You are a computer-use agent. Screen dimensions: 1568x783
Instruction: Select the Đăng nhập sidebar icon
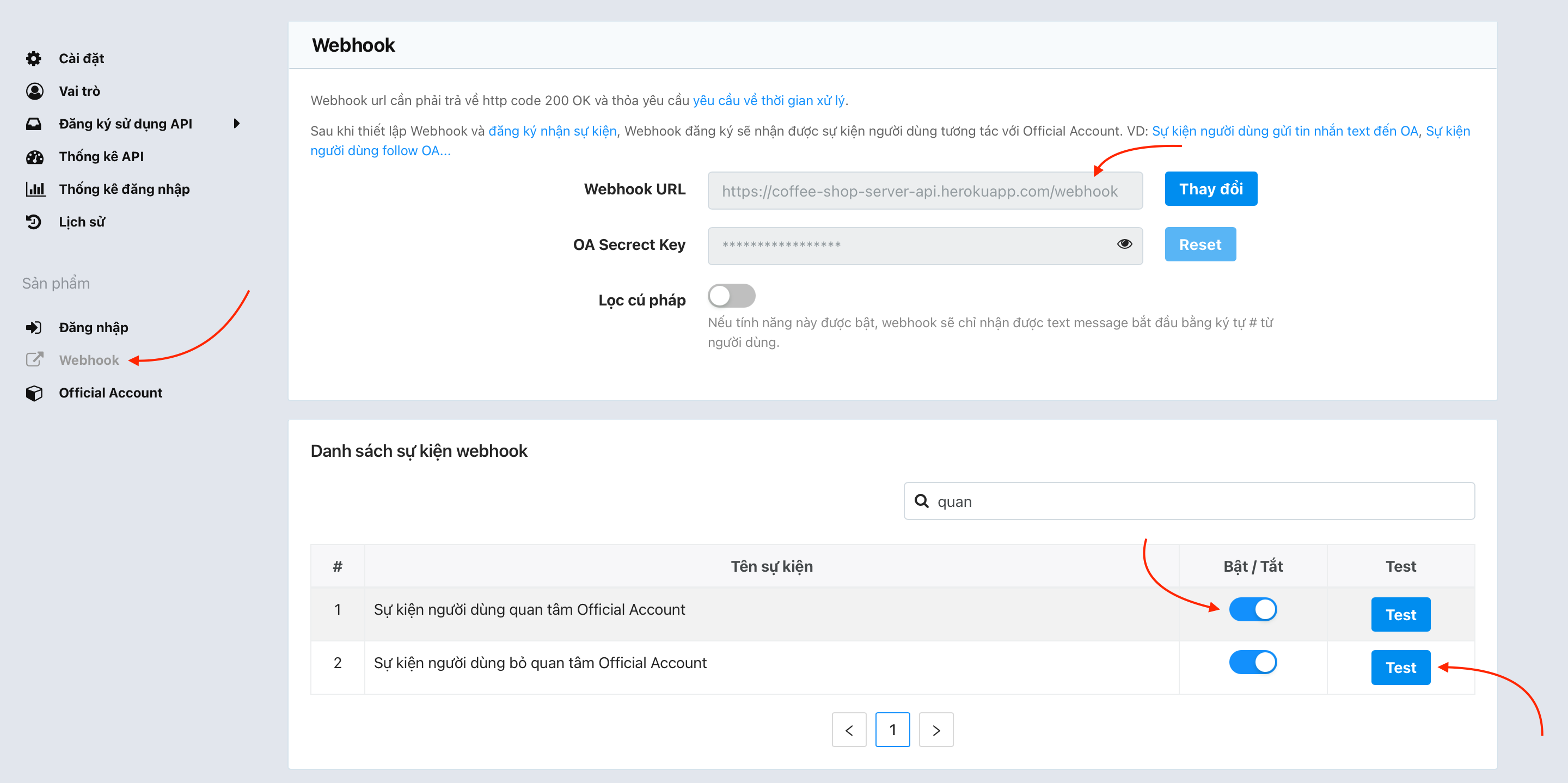click(x=35, y=327)
